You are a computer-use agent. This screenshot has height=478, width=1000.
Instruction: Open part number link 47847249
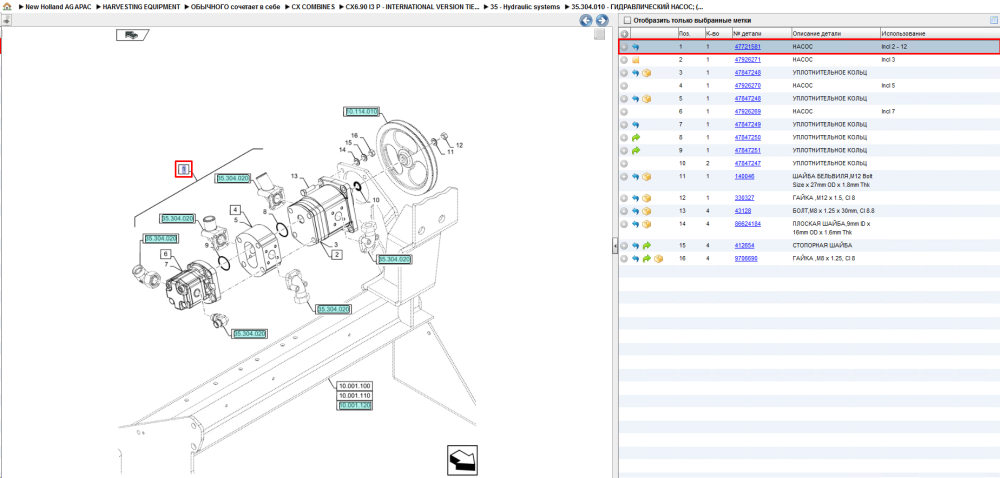pos(747,124)
